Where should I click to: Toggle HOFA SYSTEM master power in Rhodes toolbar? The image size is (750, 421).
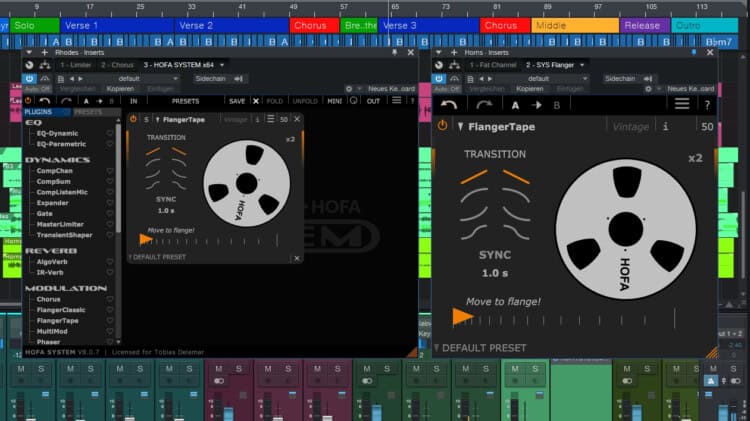coord(28,100)
